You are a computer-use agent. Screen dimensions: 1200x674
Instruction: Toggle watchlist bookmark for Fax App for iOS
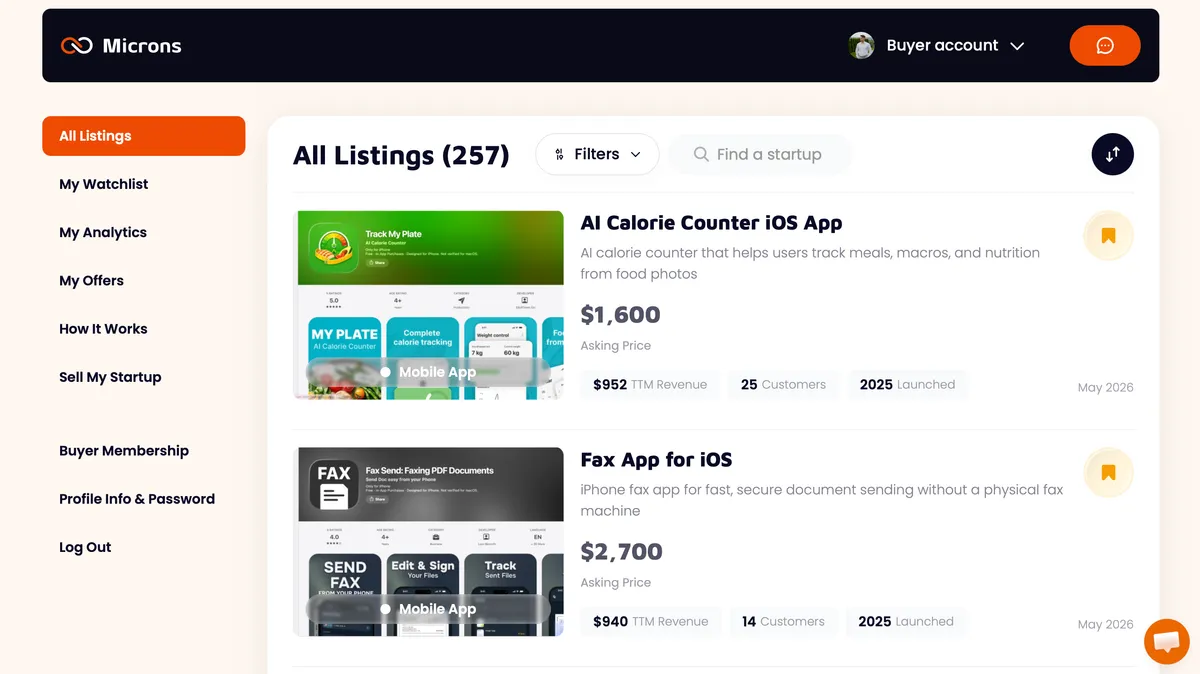(x=1108, y=473)
